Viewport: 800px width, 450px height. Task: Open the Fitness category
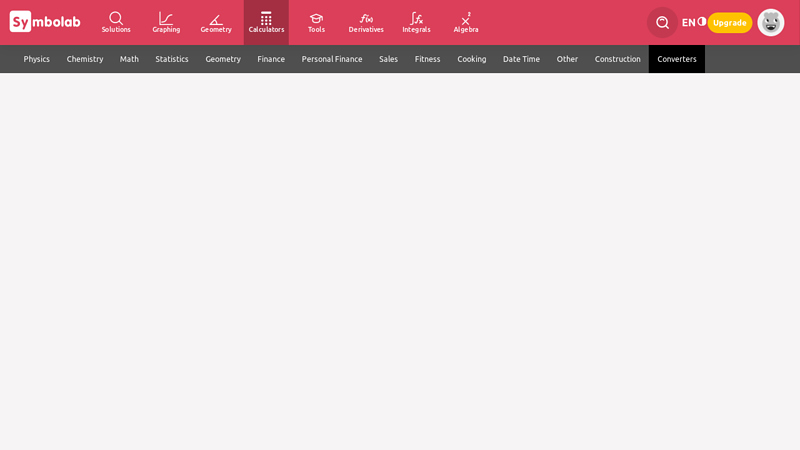428,59
